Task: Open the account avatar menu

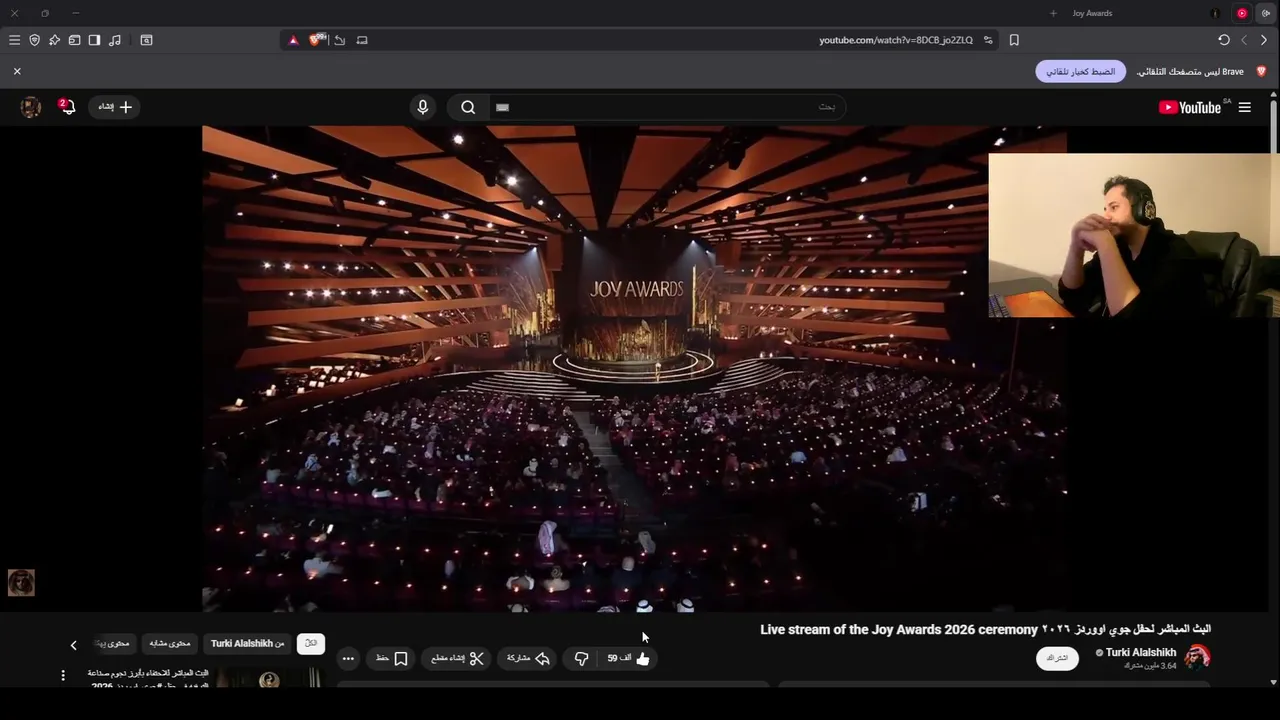Action: click(31, 107)
